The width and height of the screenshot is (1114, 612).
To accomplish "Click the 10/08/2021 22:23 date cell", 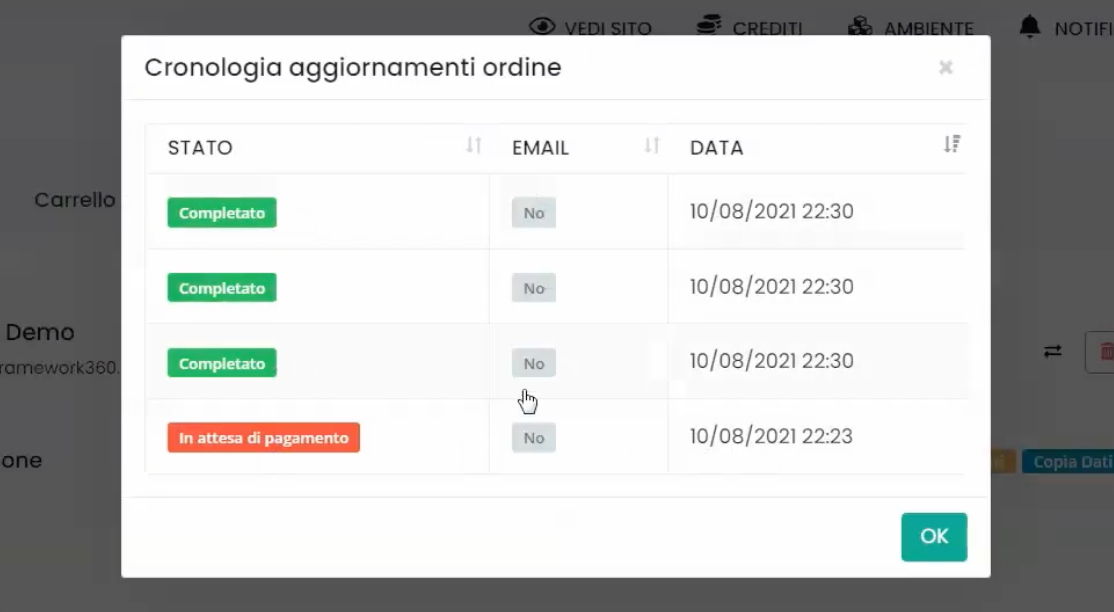I will click(771, 436).
